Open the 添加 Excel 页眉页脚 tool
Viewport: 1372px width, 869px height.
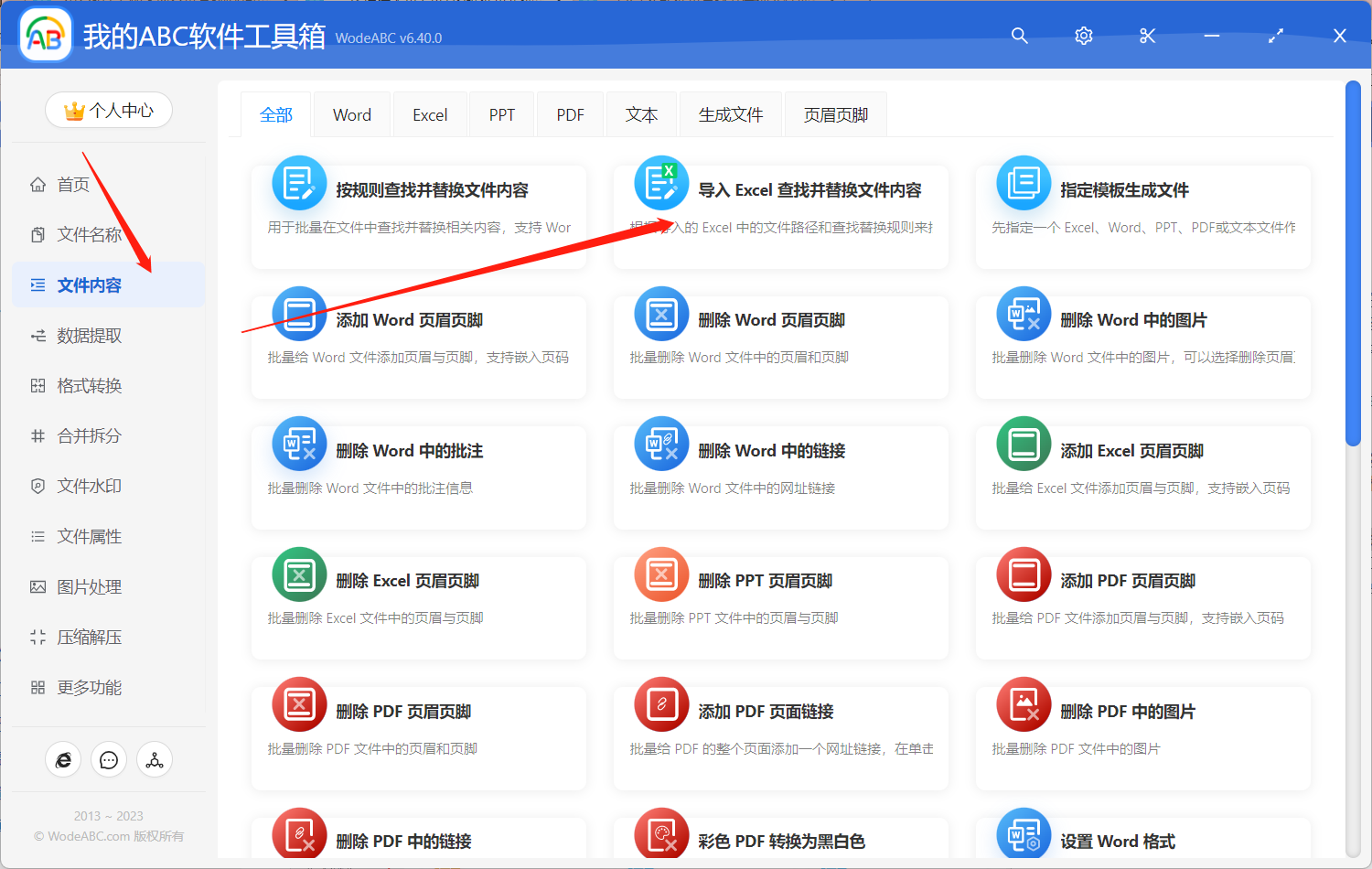[1142, 477]
